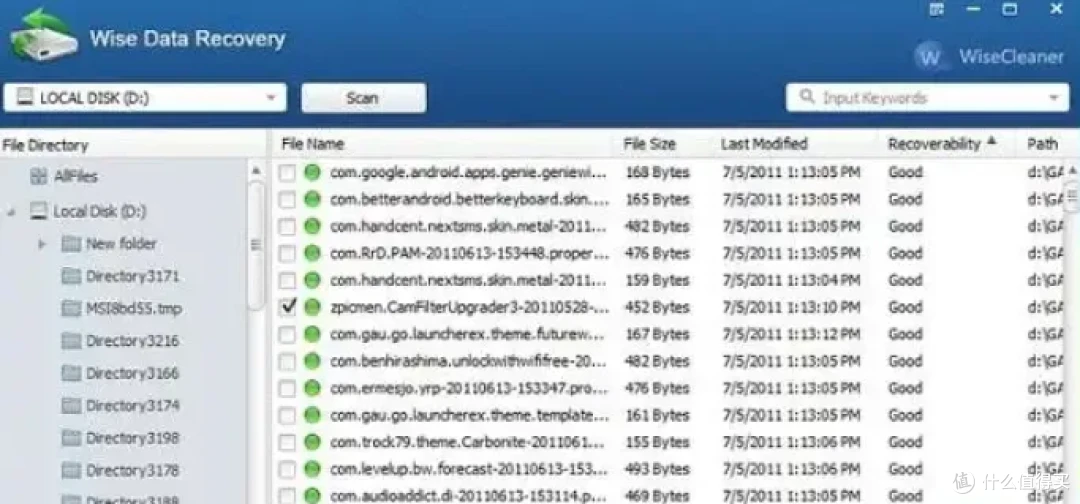Select Directory3178 in the folder tree
Image resolution: width=1080 pixels, height=504 pixels.
click(x=132, y=470)
